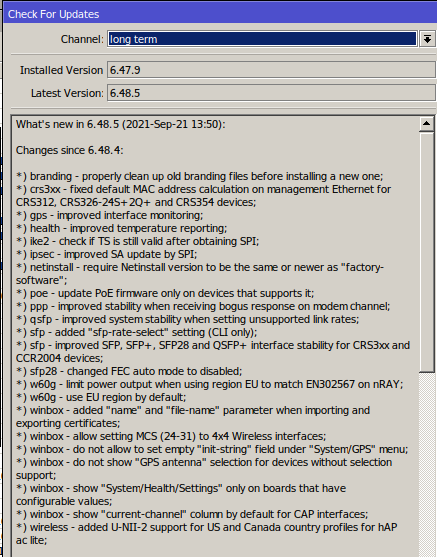Click the 'Installed Version' label

point(61,70)
